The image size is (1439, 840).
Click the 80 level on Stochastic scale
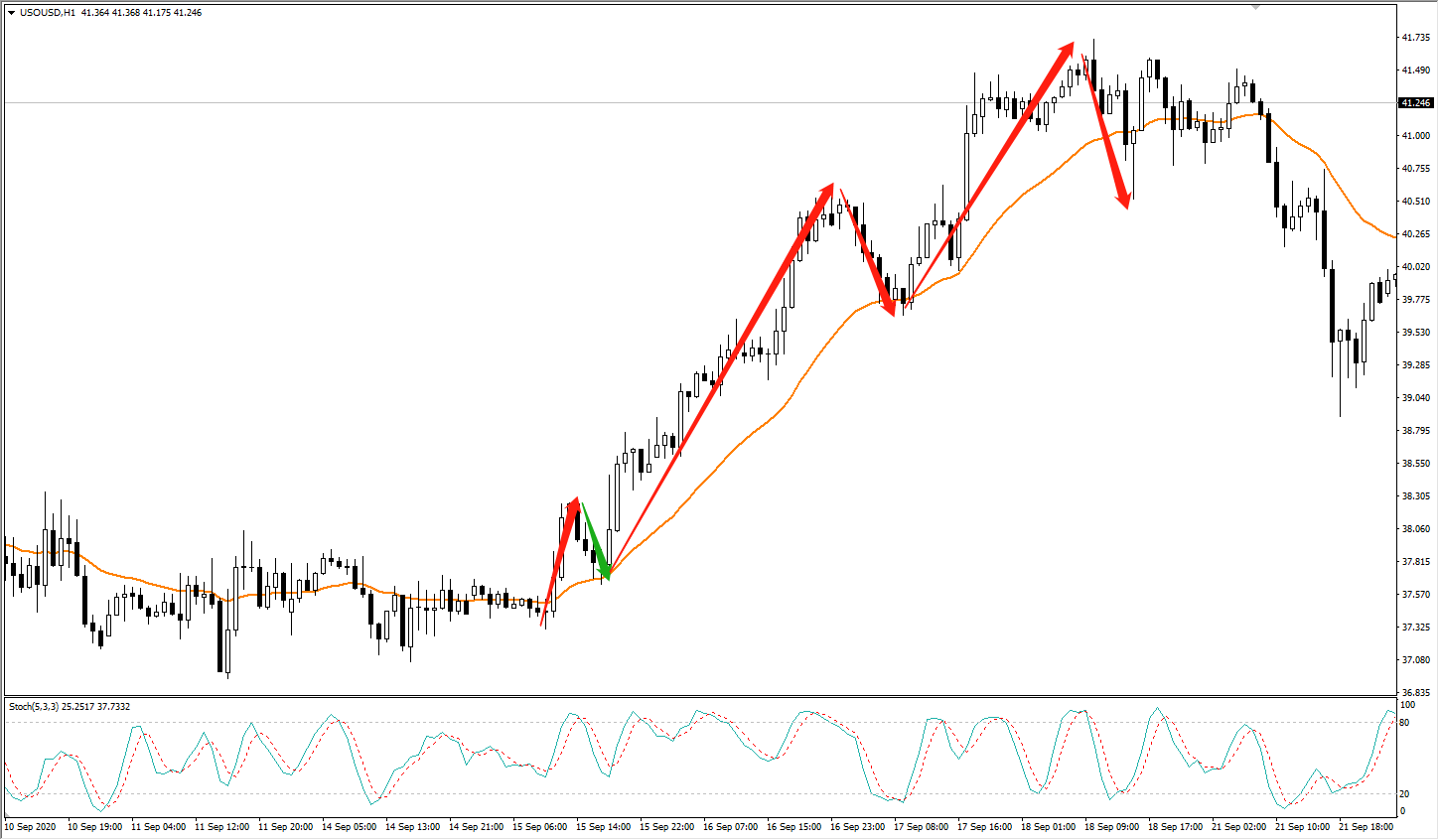[1404, 723]
